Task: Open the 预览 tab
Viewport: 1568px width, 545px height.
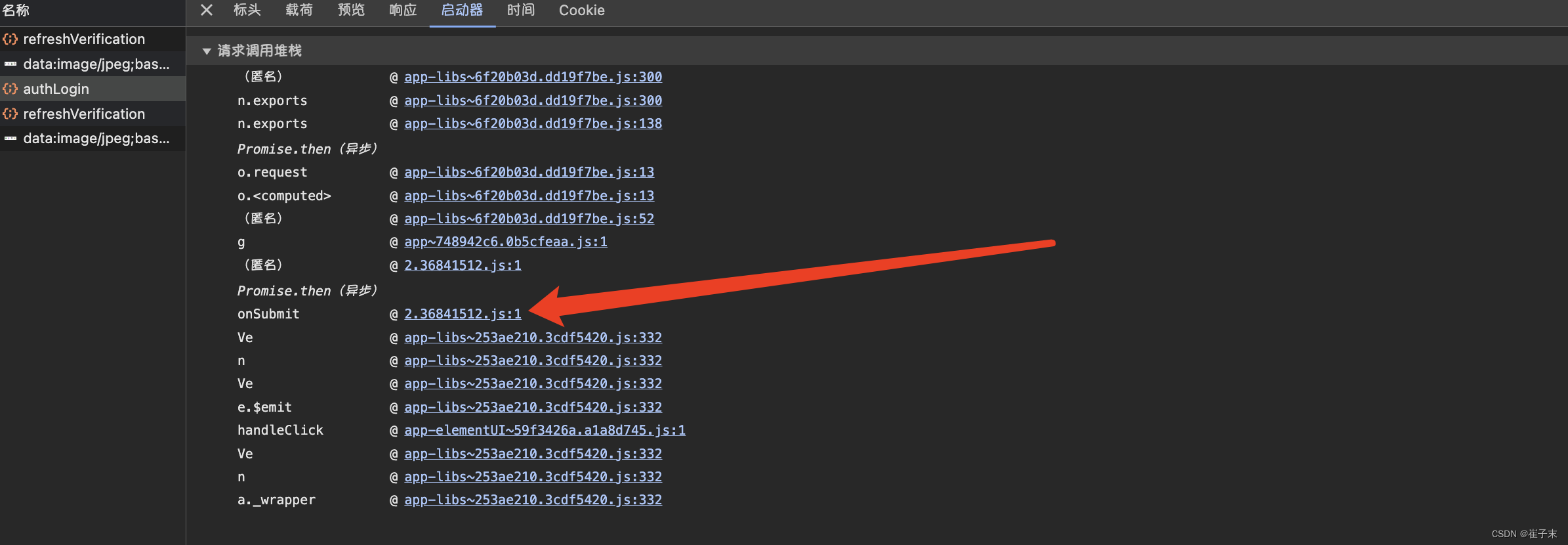Action: [351, 10]
